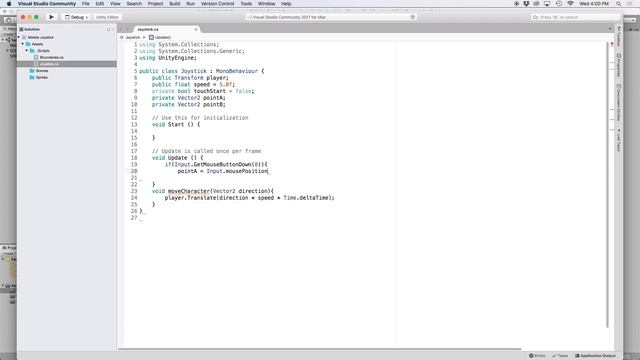Open the Time Machine menu bar icon
Screen dimensions: 640x360
tap(559, 4)
